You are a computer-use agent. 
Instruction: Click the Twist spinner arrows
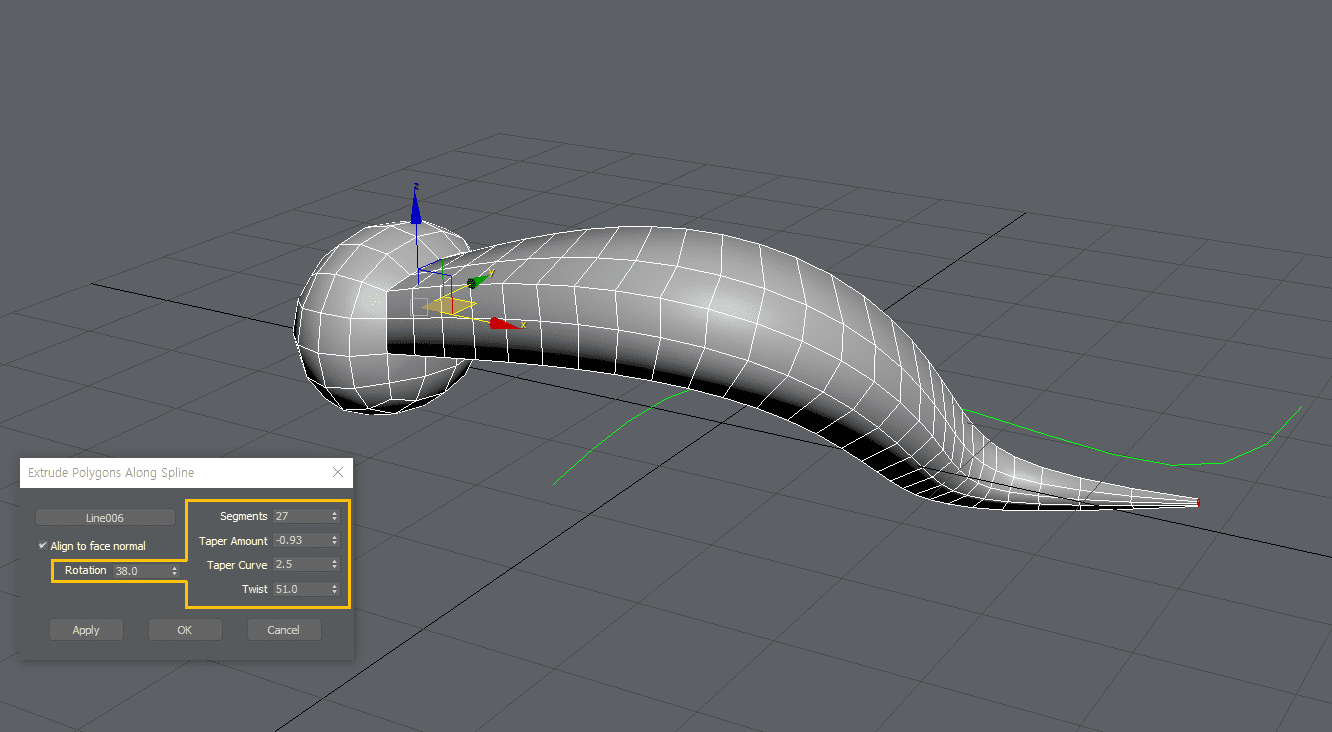pos(334,589)
